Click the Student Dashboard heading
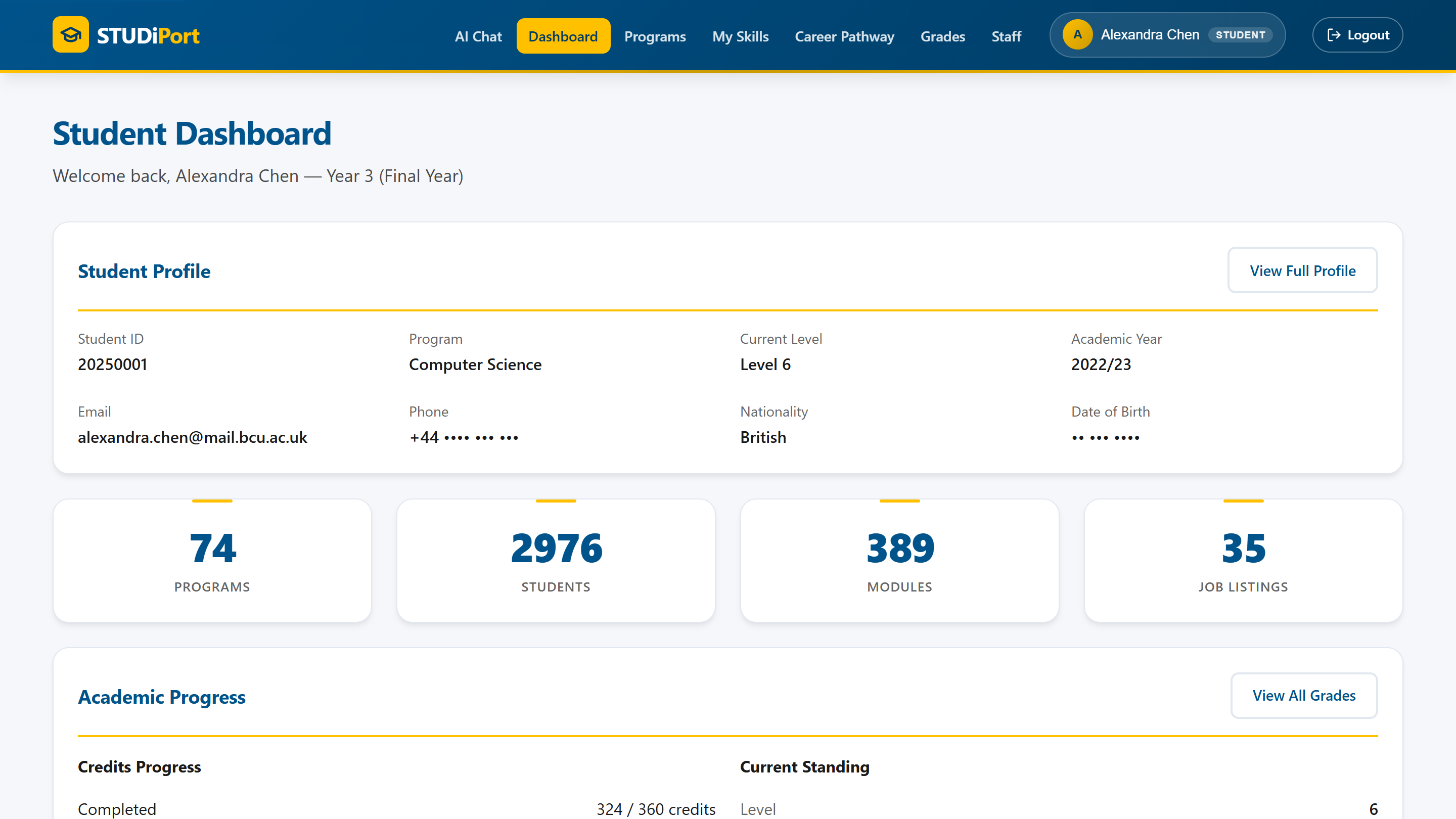The image size is (1456, 819). point(192,133)
